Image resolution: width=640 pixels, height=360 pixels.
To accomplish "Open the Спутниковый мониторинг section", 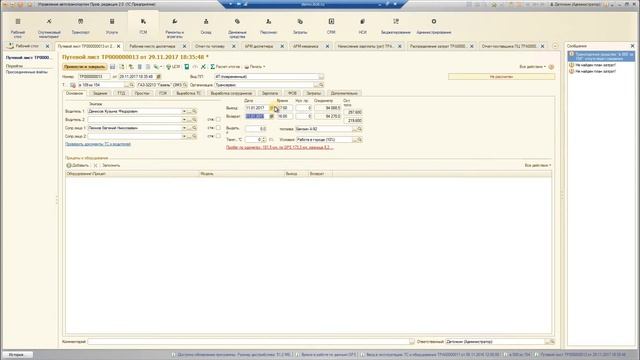I will (x=49, y=27).
